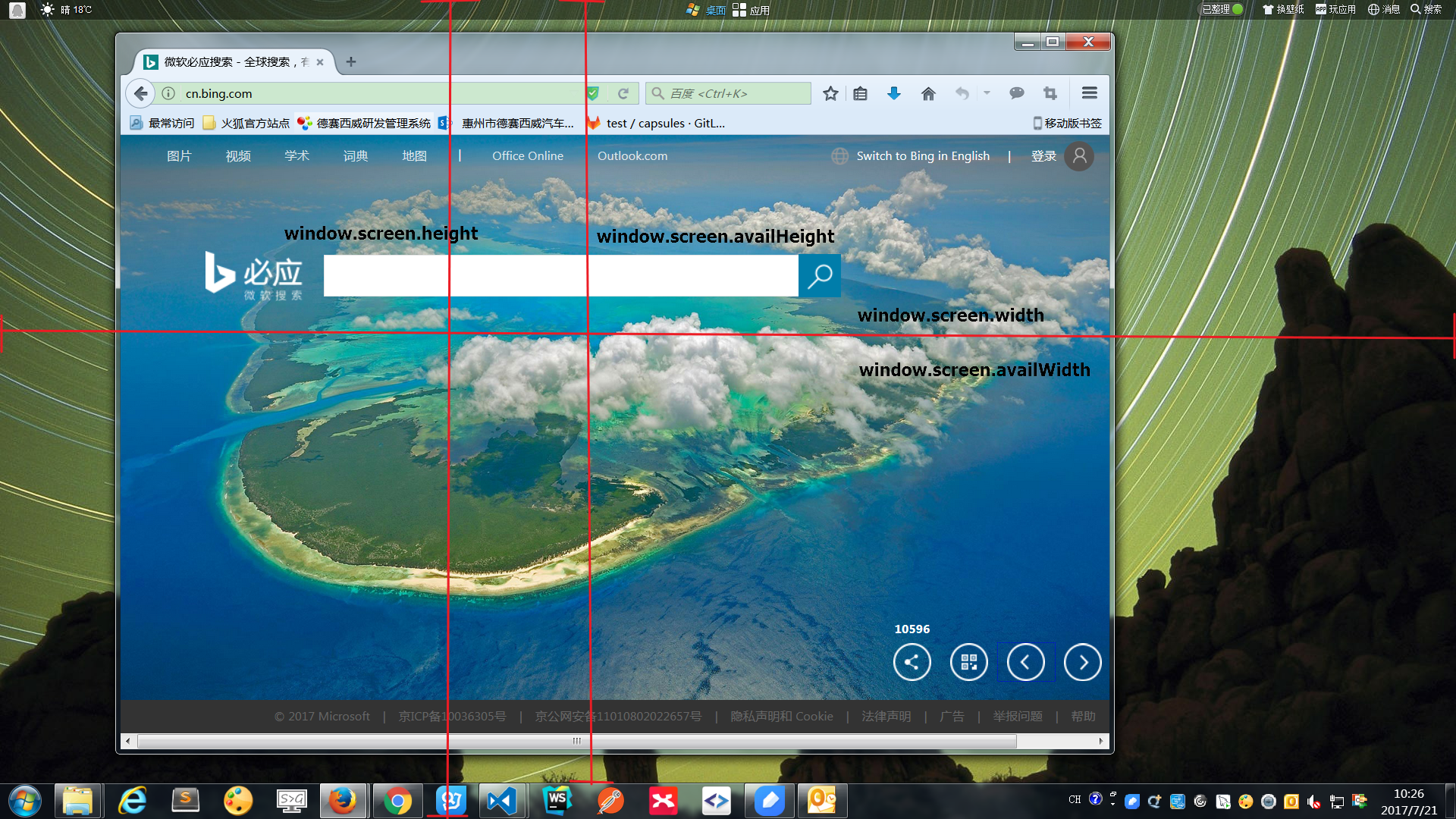Image resolution: width=1456 pixels, height=819 pixels.
Task: Click Switch to Bing in English
Action: point(922,155)
